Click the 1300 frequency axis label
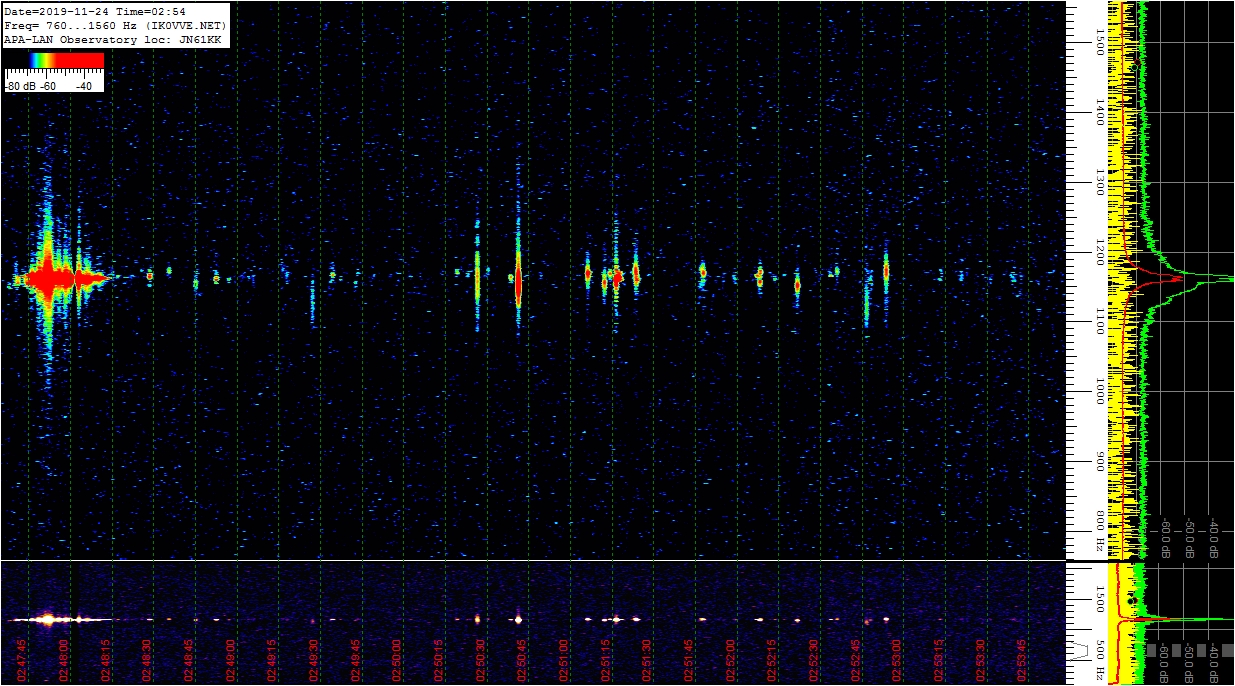1235x686 pixels. pos(1101,182)
